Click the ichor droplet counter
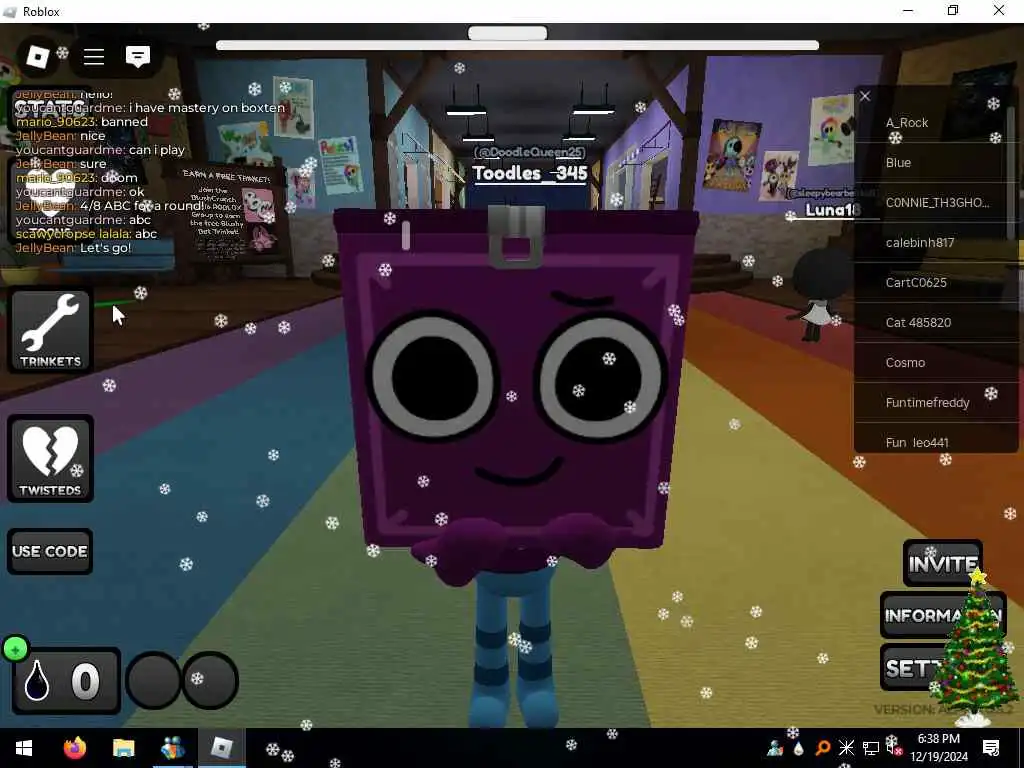The height and width of the screenshot is (768, 1024). 66,681
